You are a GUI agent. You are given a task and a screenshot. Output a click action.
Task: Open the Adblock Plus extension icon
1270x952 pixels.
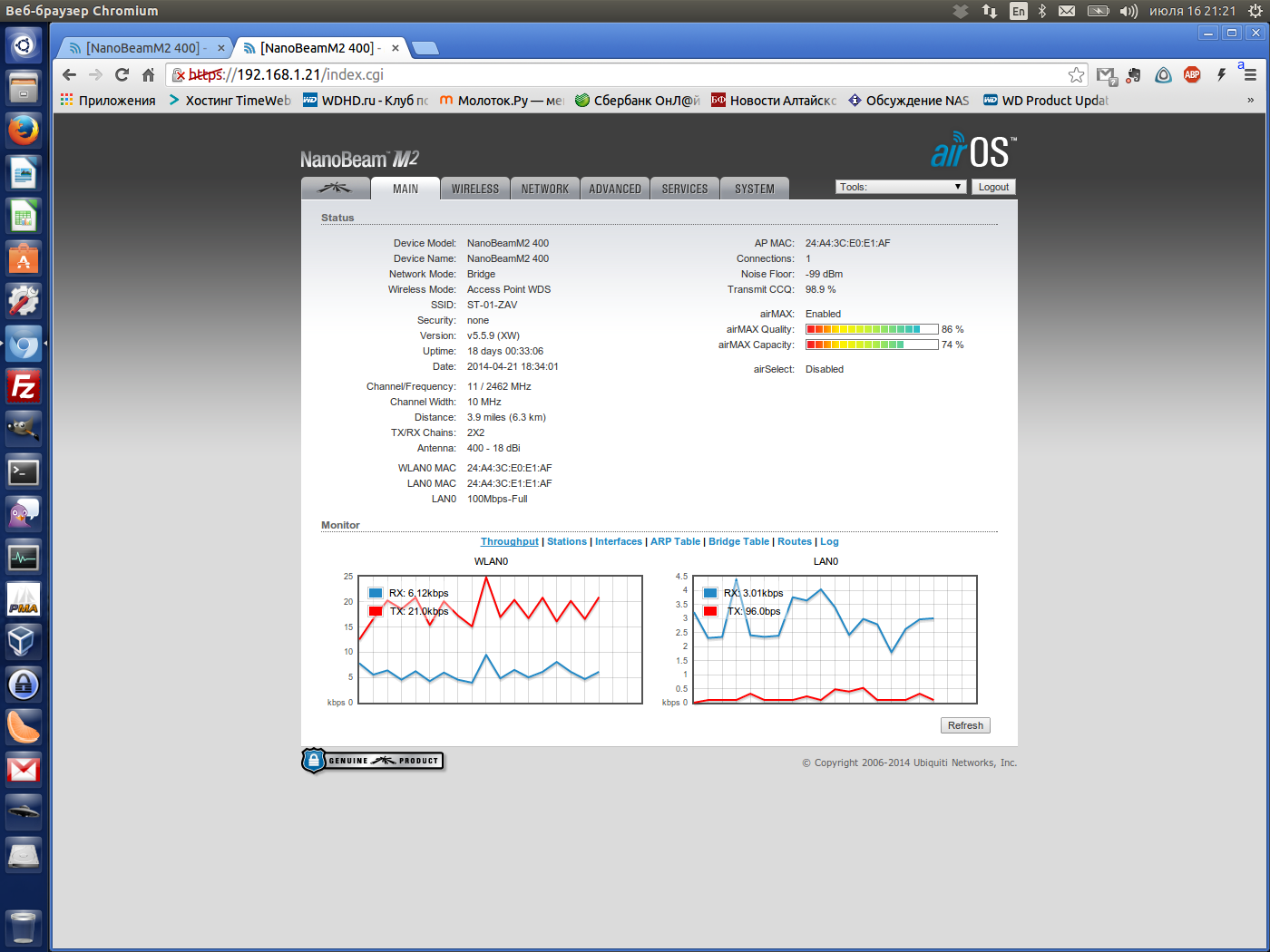coord(1192,74)
